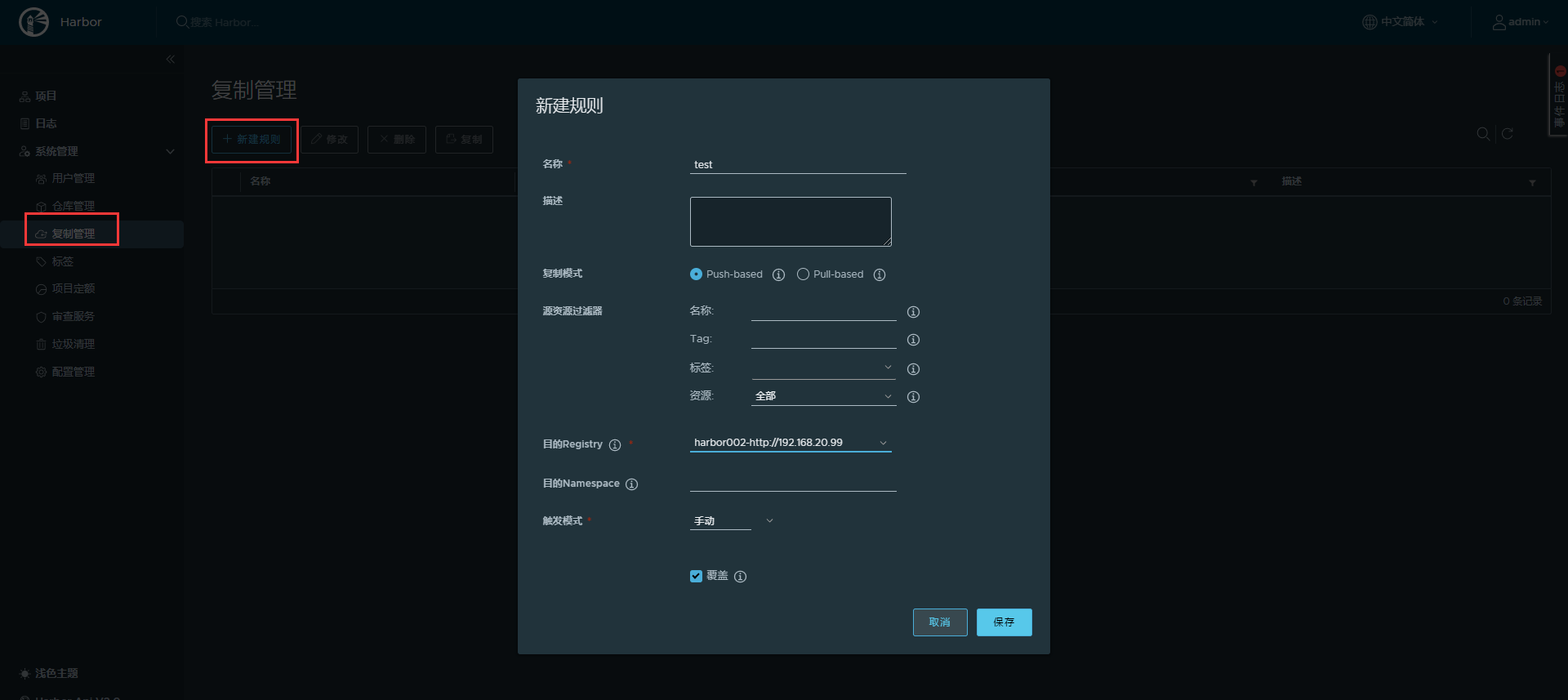This screenshot has height=700, width=1568.
Task: Show info for the name filter
Action: [x=914, y=312]
